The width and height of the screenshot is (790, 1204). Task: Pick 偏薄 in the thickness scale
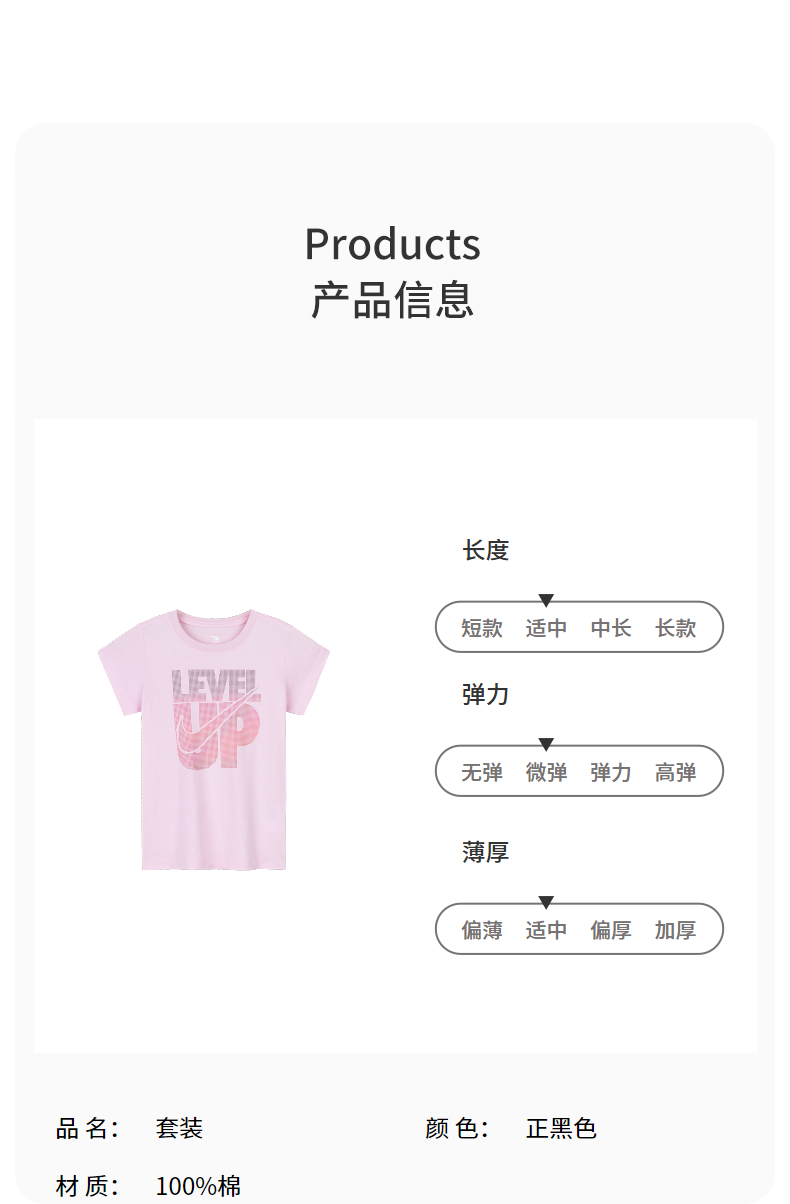click(482, 930)
